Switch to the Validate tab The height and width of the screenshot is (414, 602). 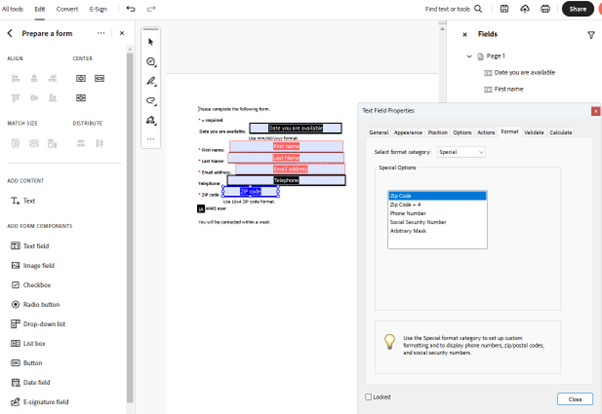(x=534, y=132)
